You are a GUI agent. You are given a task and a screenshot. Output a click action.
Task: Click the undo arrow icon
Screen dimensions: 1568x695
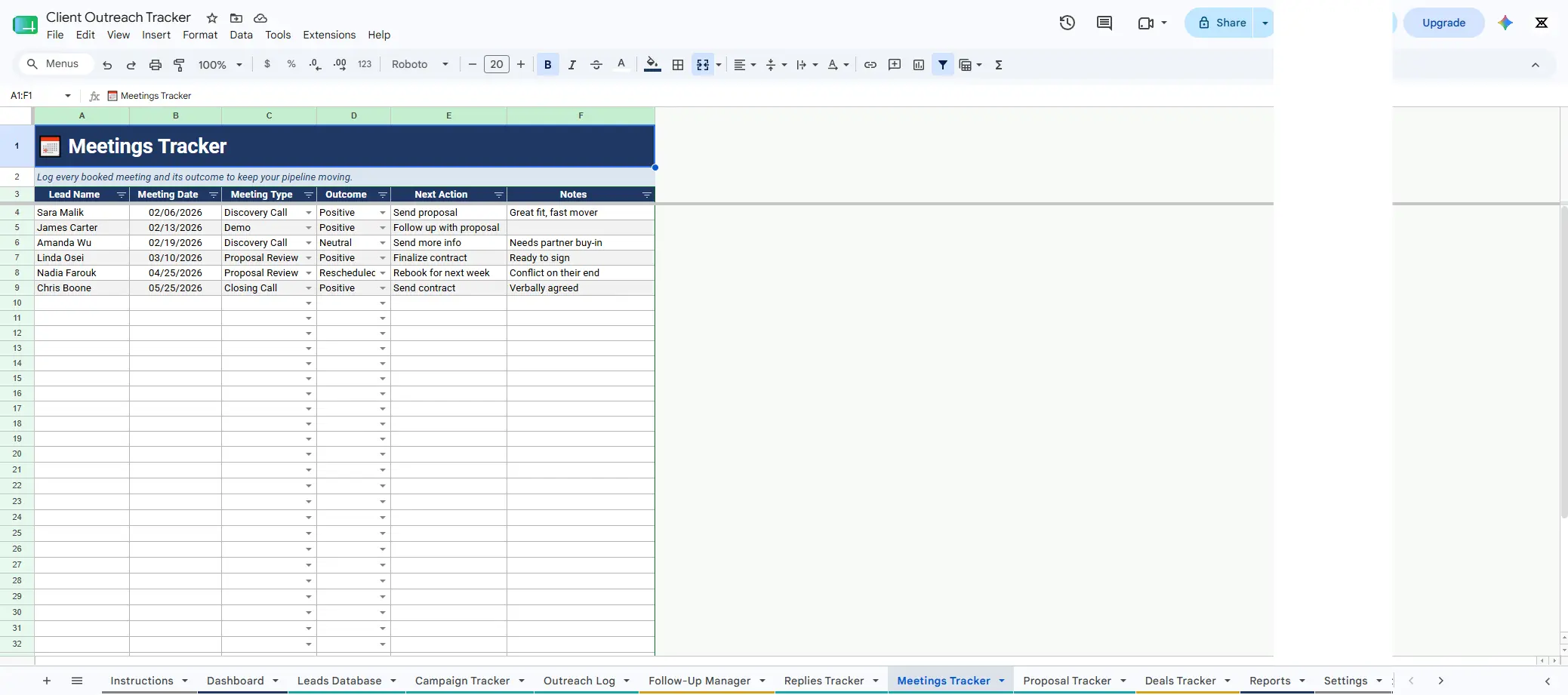pos(107,65)
